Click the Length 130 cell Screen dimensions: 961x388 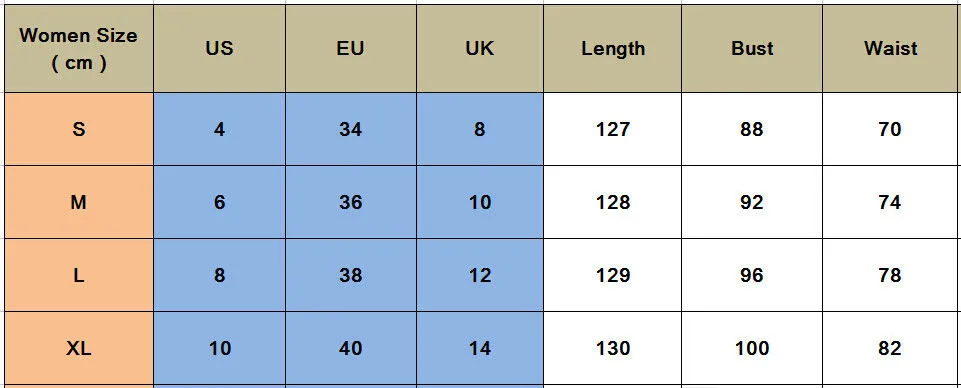pos(612,348)
